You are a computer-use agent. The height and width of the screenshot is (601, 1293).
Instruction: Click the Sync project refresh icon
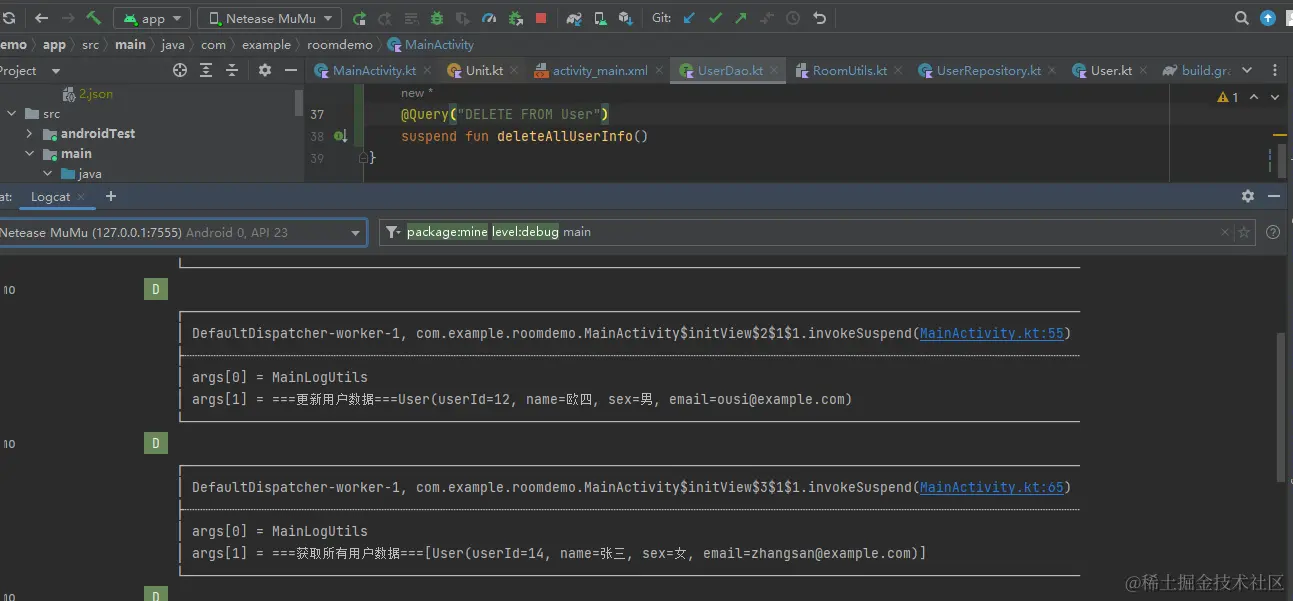pyautogui.click(x=8, y=18)
